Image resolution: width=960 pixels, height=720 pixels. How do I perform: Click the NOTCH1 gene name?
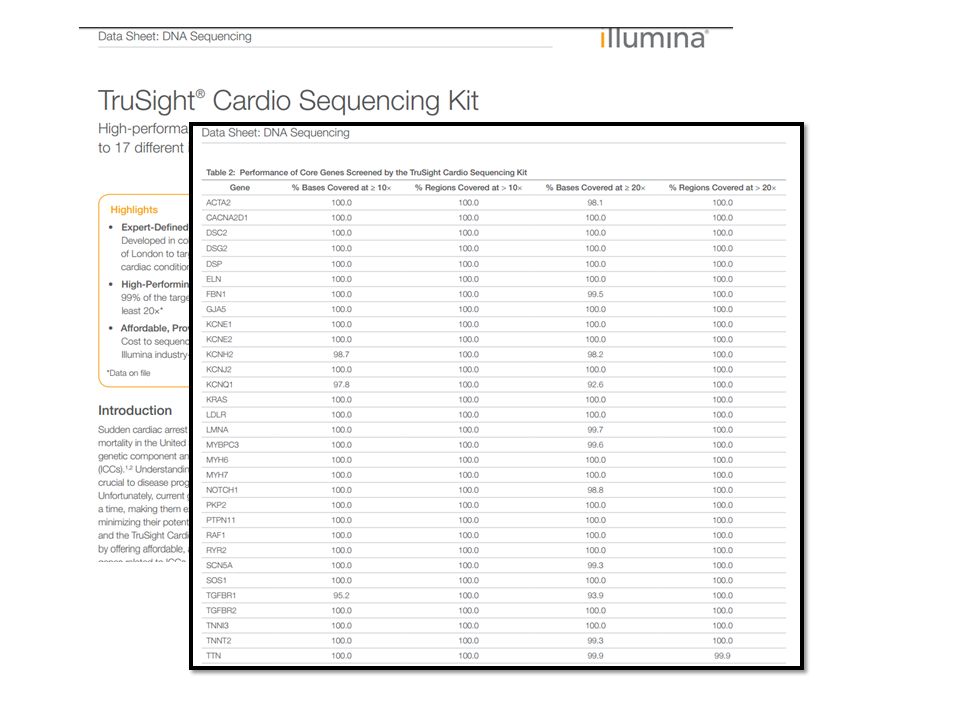coord(222,490)
